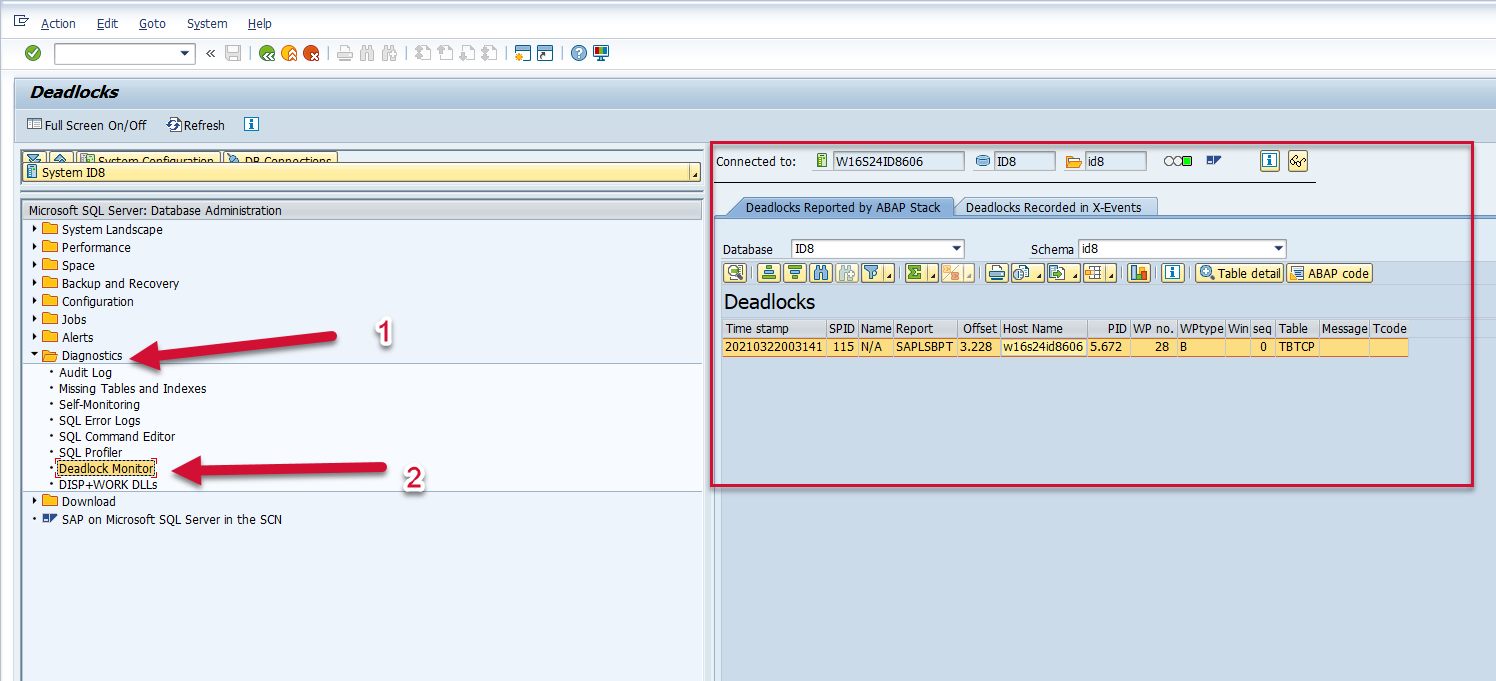Click the red Cancel icon in toolbar
This screenshot has height=681, width=1496.
coord(311,54)
